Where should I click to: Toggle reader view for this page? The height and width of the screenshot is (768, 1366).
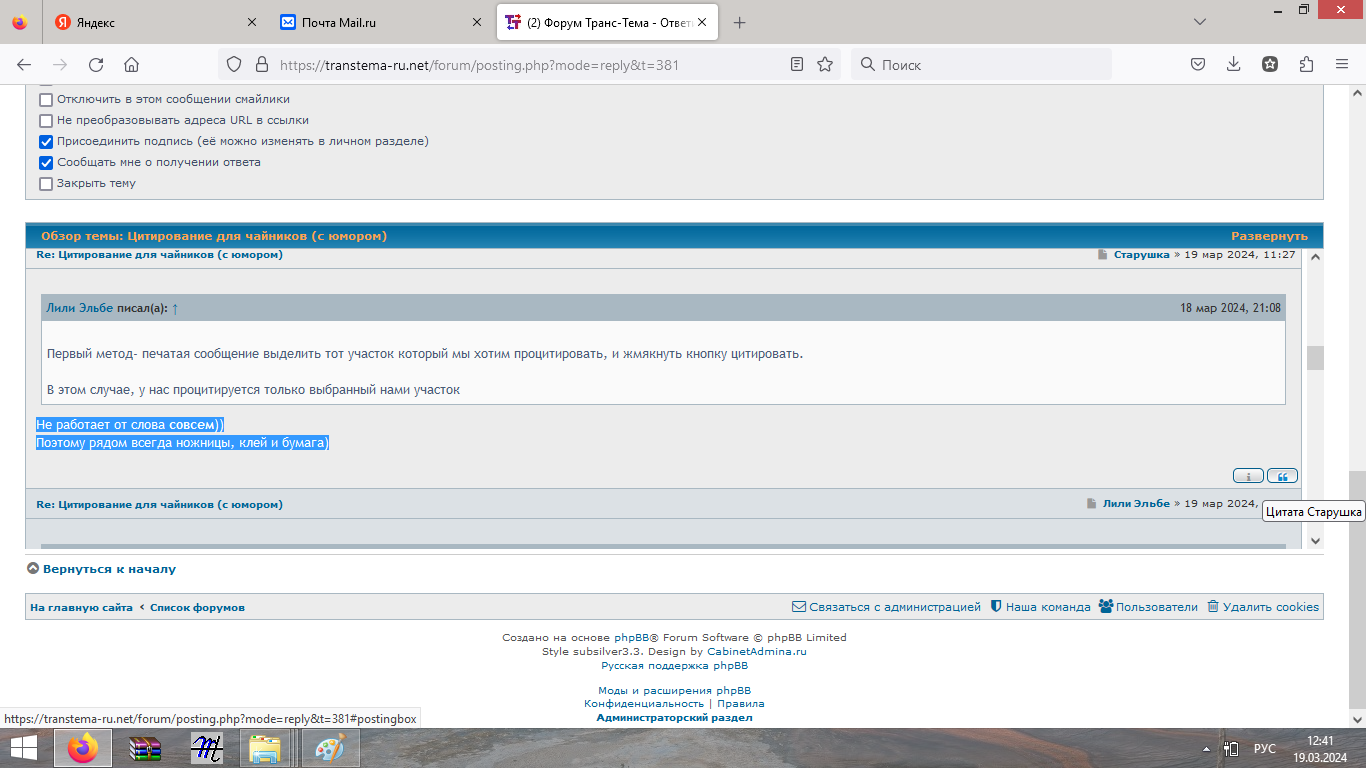tap(797, 64)
